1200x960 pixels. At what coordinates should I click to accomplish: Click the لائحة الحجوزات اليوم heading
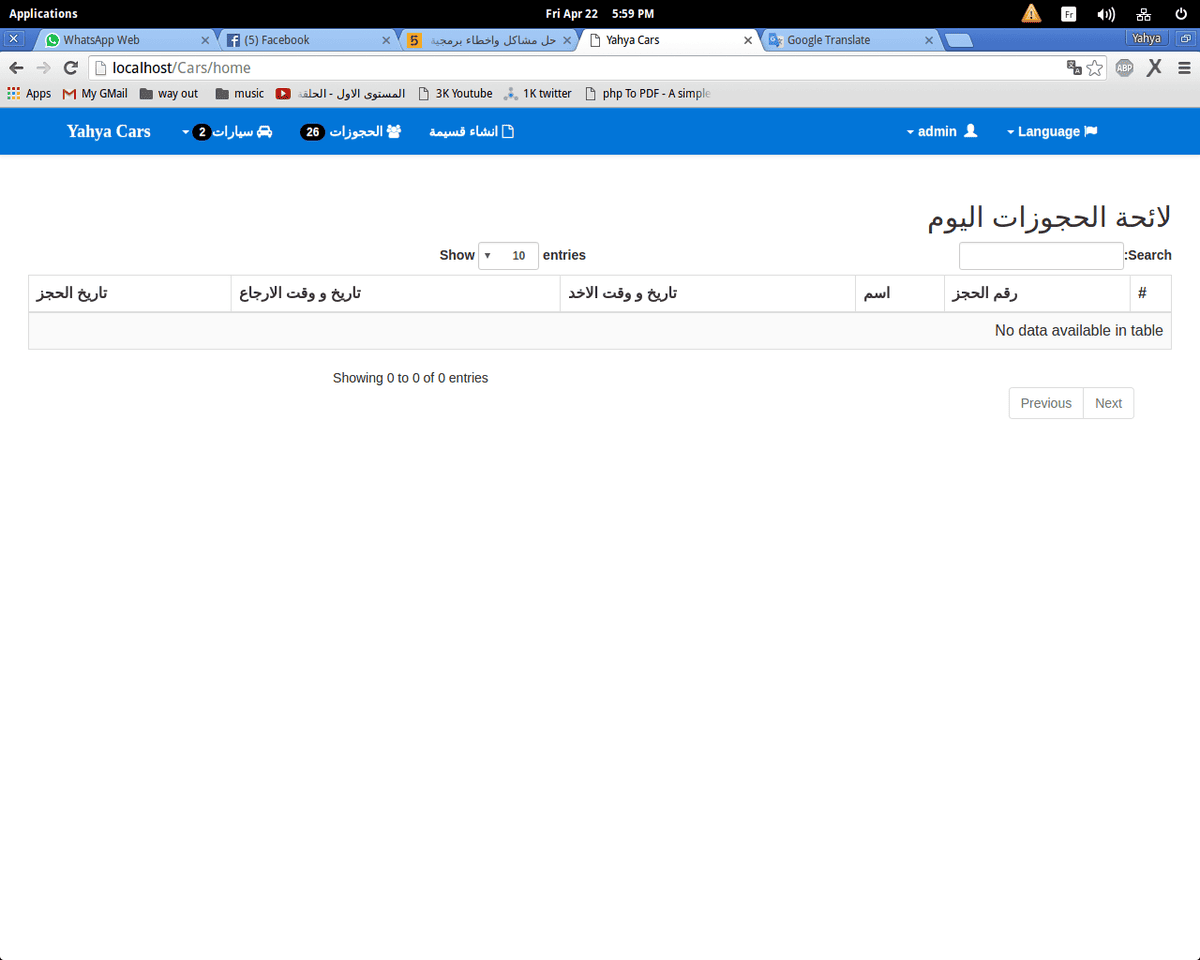[x=1049, y=217]
